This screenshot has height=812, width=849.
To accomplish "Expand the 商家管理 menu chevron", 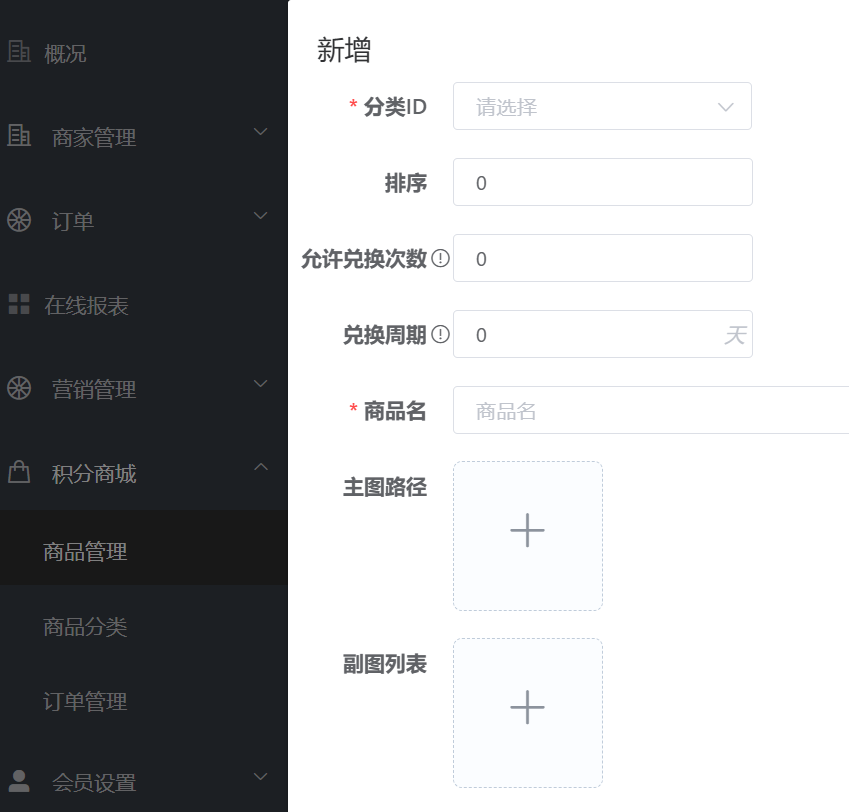I will tap(261, 132).
